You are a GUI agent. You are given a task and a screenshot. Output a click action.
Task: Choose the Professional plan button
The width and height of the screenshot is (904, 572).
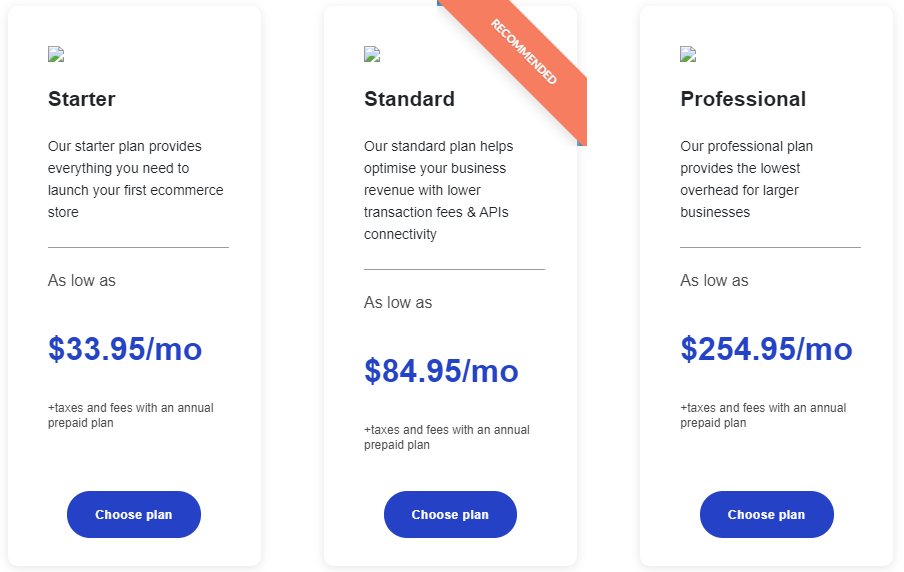click(766, 514)
